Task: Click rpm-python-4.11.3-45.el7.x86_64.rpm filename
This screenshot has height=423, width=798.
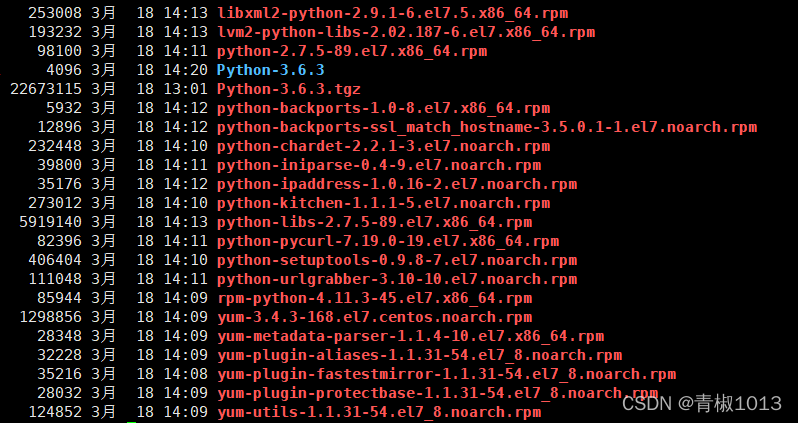Action: (x=375, y=298)
